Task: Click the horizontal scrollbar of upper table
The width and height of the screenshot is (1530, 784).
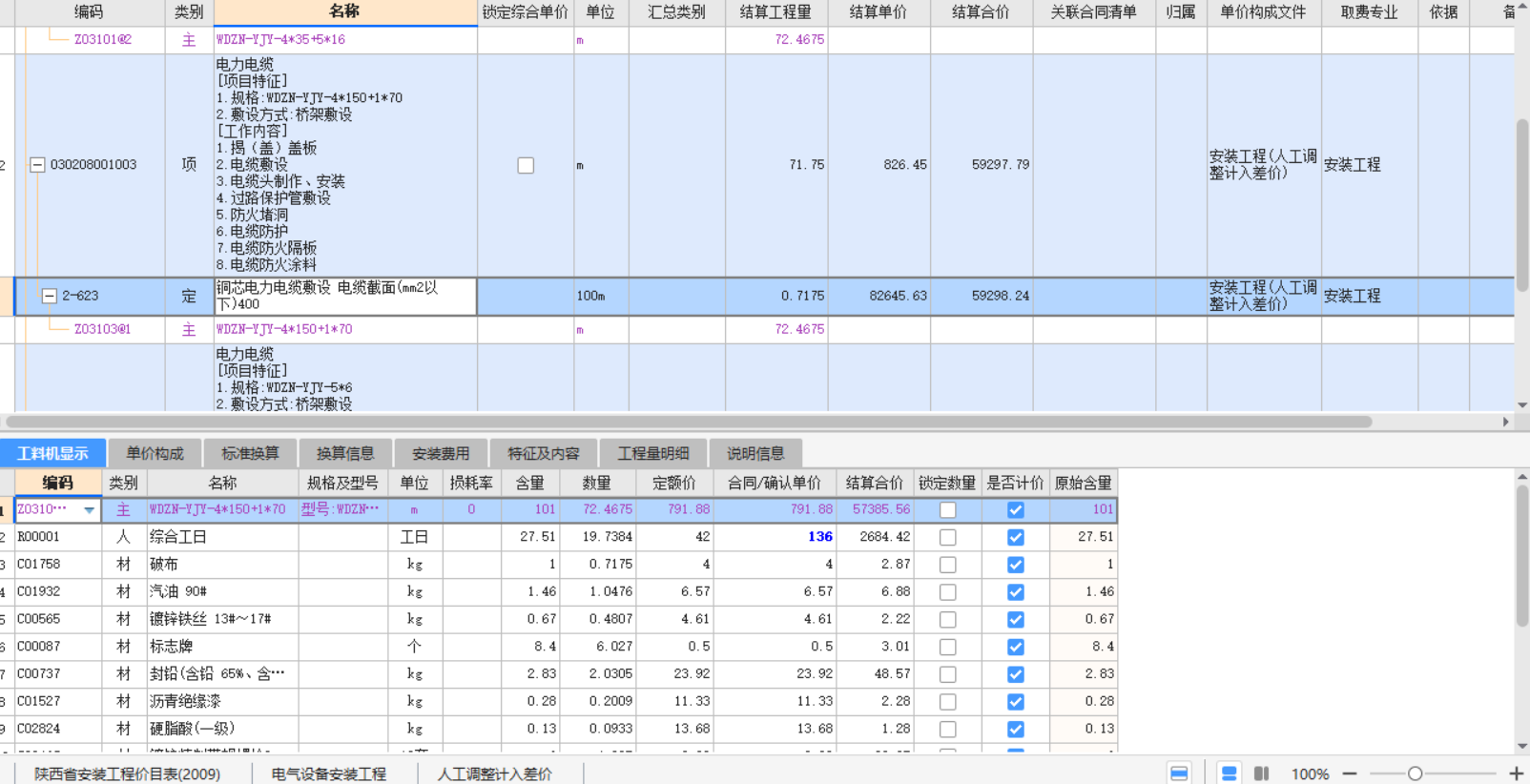Action: tap(689, 422)
